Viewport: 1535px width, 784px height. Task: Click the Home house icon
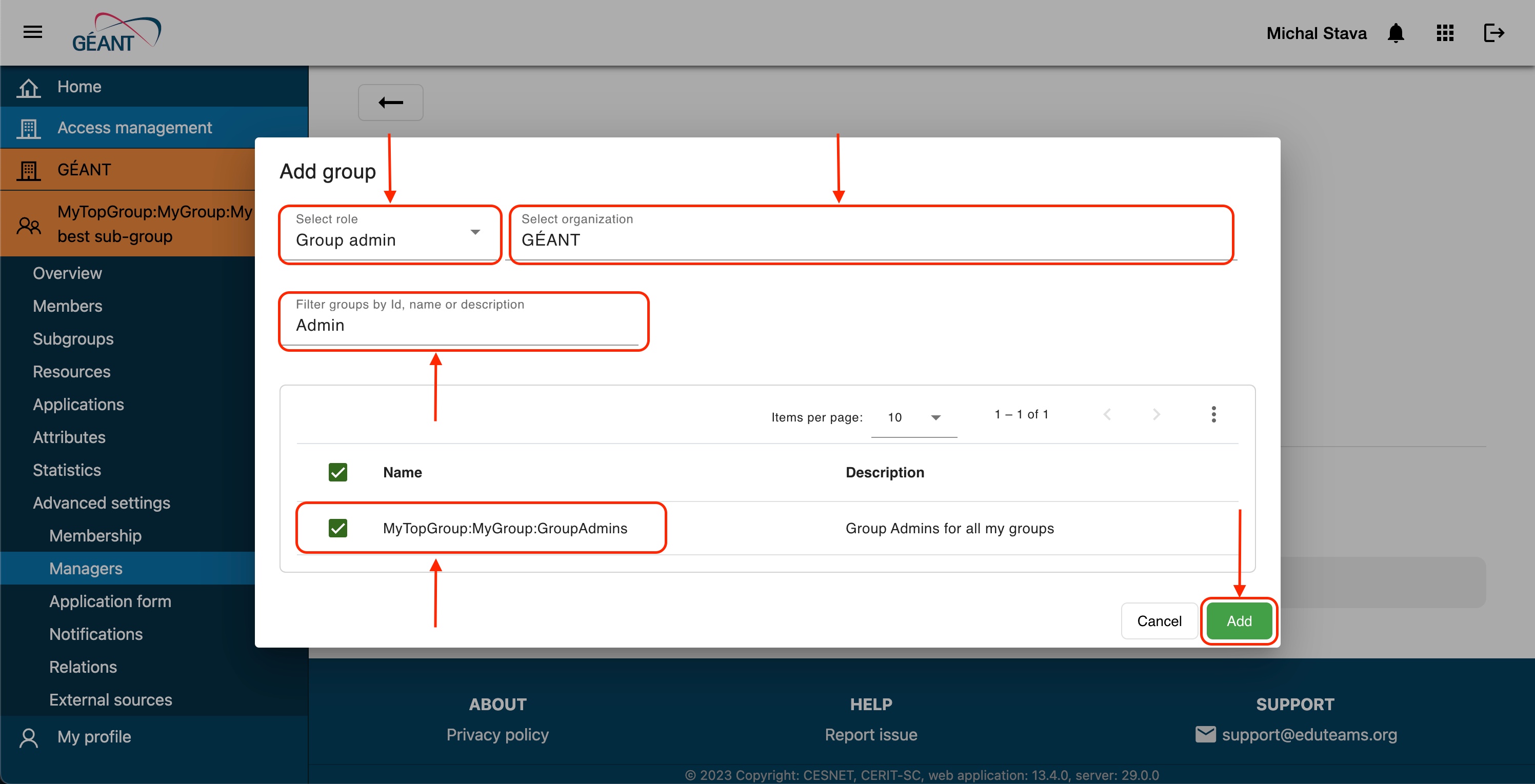click(x=29, y=87)
